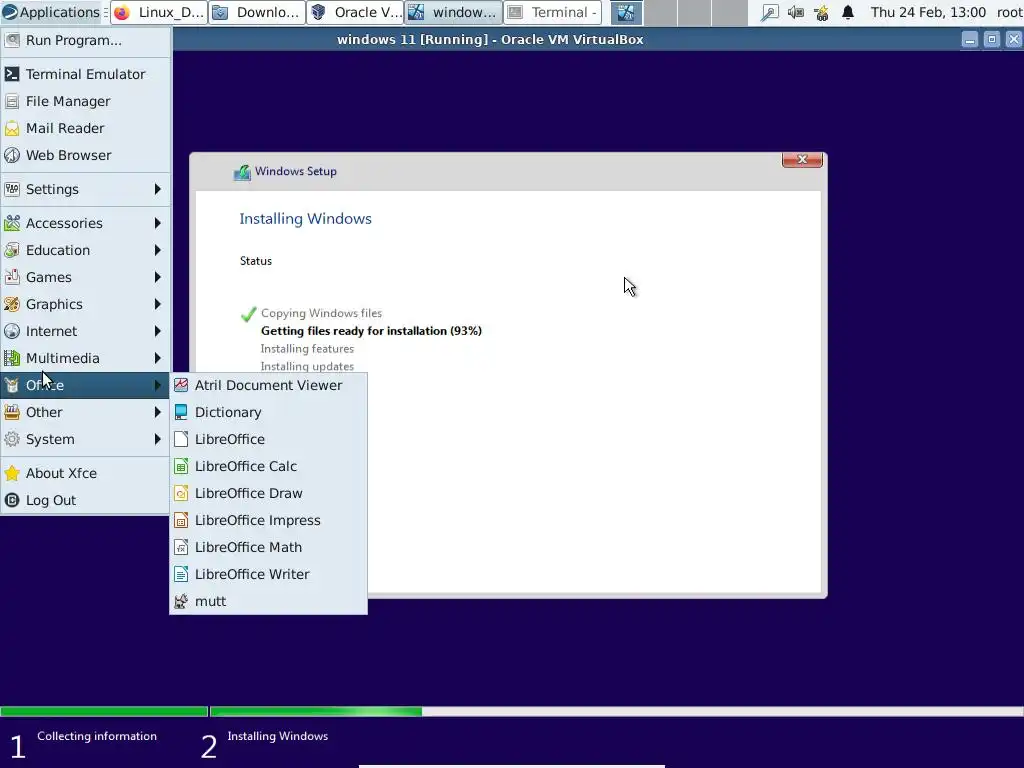
Task: Click the Copying Windows files checkmark
Action: tap(248, 314)
